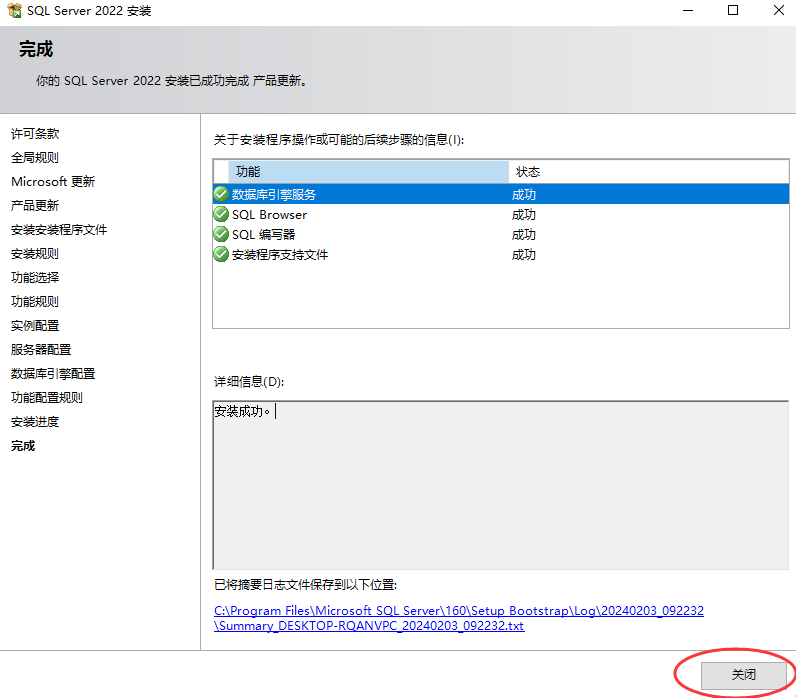Click the 功能规则 step in sidebar
796x698 pixels.
(x=35, y=301)
